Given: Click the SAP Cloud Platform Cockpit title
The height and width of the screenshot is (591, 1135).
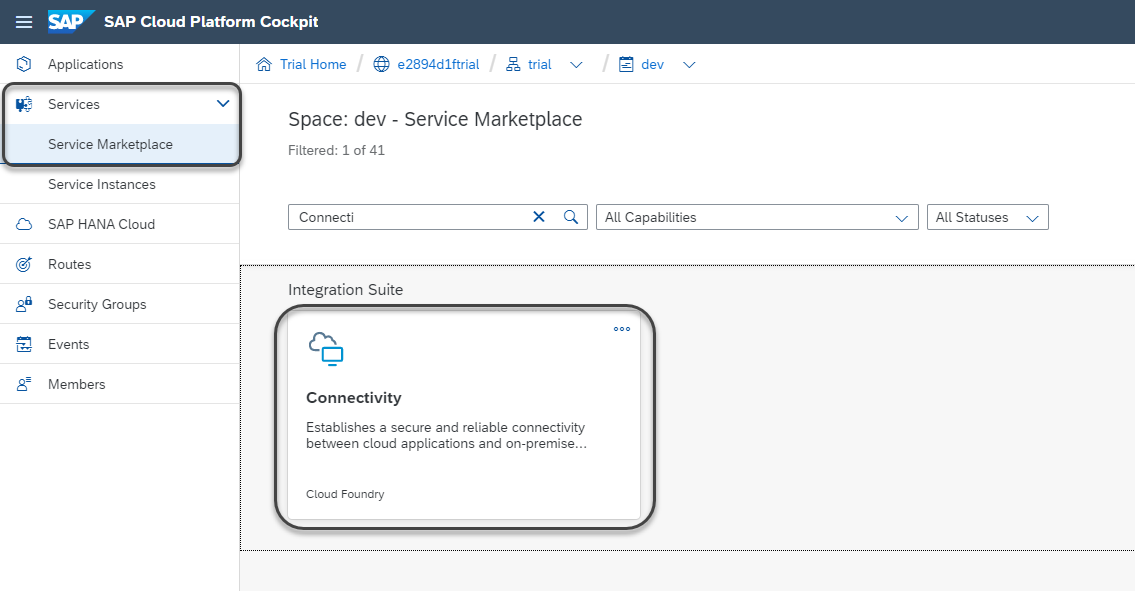Looking at the screenshot, I should pos(211,22).
